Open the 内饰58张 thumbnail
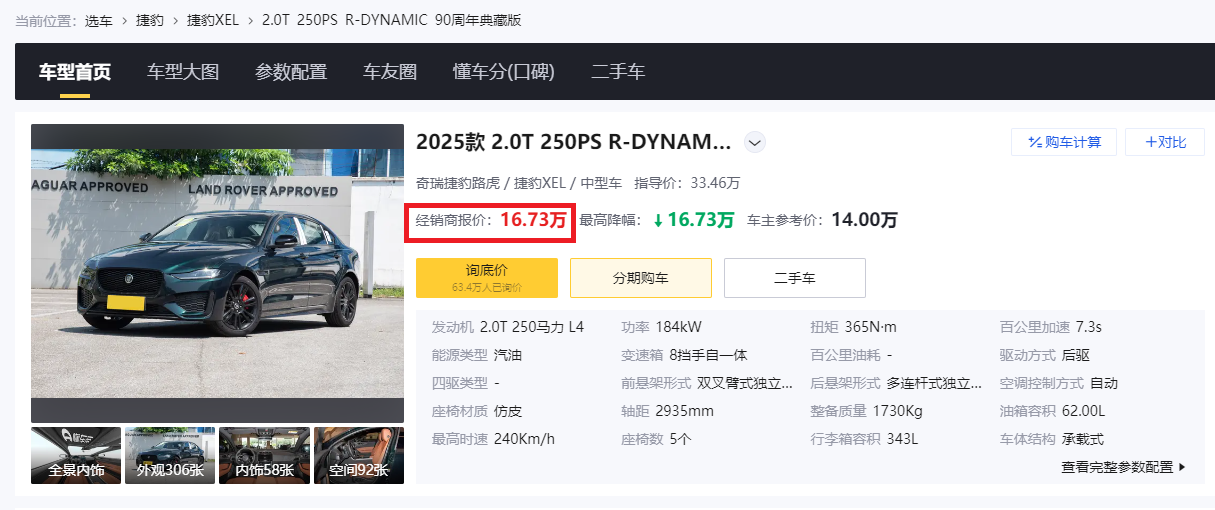This screenshot has width=1215, height=510. (x=264, y=455)
